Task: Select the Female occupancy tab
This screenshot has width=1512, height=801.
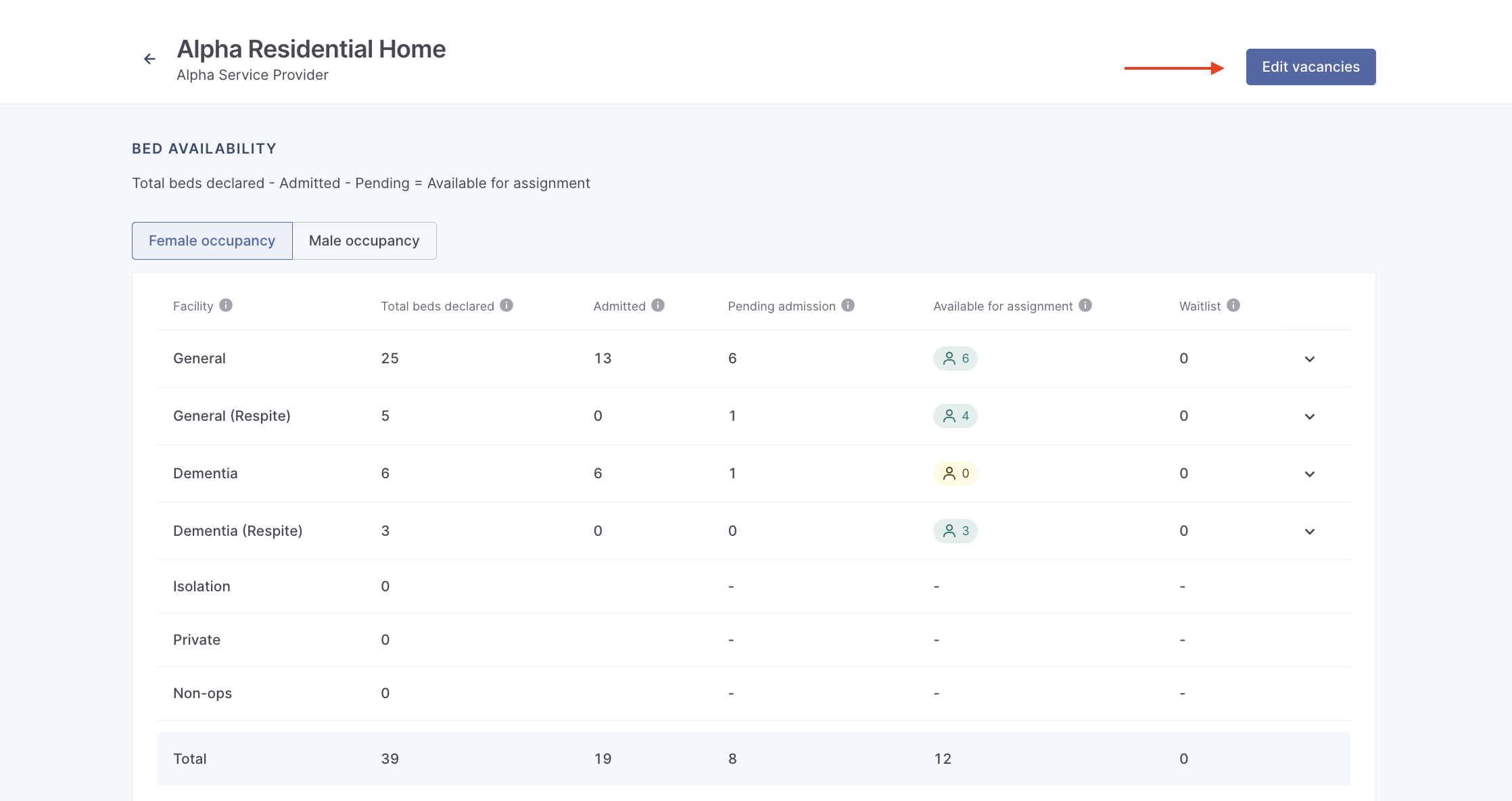Action: point(212,241)
